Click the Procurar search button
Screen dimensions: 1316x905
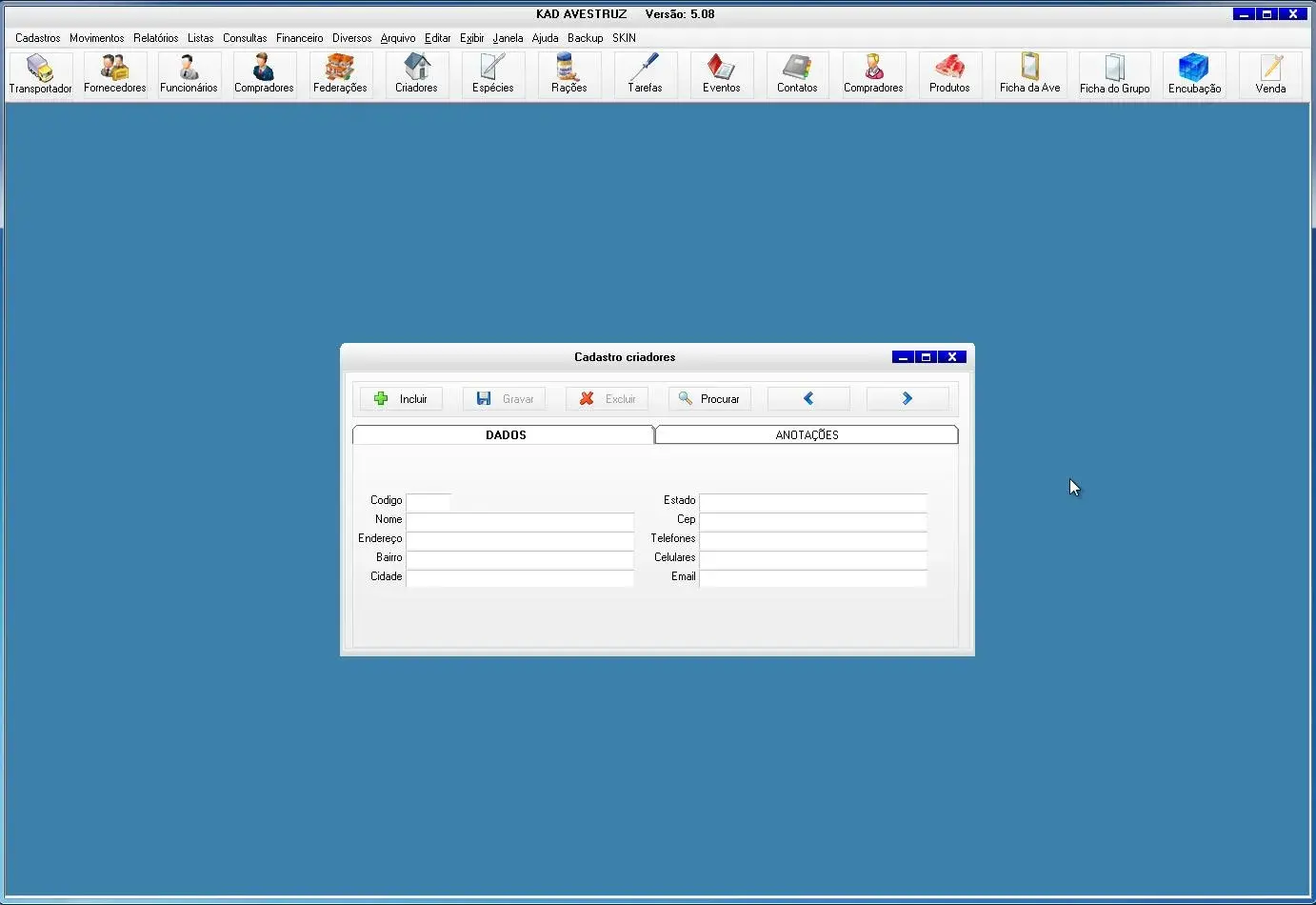point(709,399)
